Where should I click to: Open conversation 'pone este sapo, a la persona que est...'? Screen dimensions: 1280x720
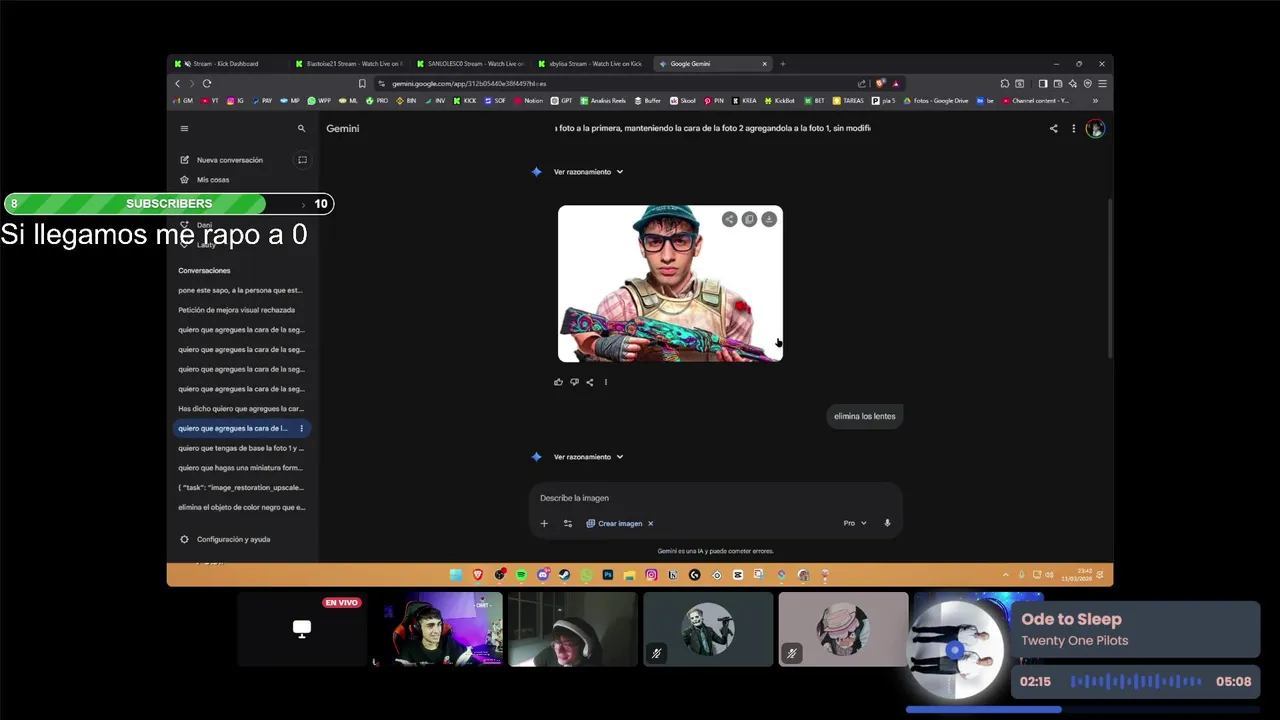pos(240,290)
